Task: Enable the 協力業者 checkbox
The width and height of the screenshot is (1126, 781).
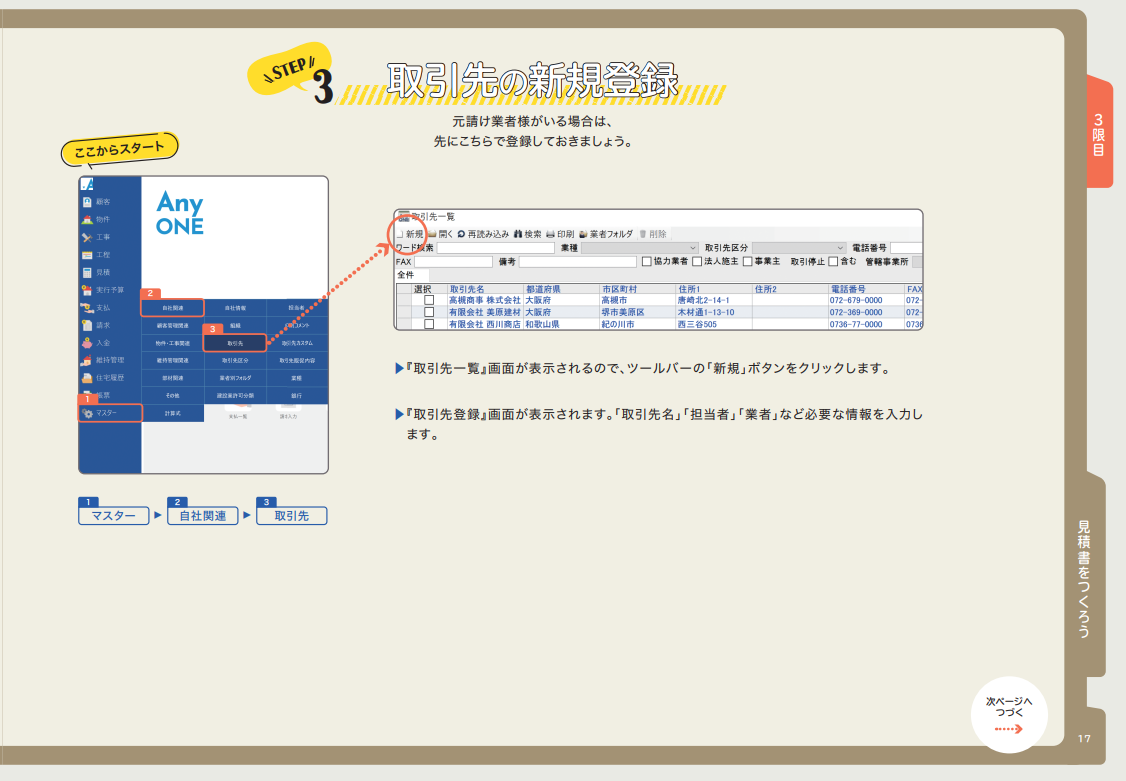Action: pos(647,262)
